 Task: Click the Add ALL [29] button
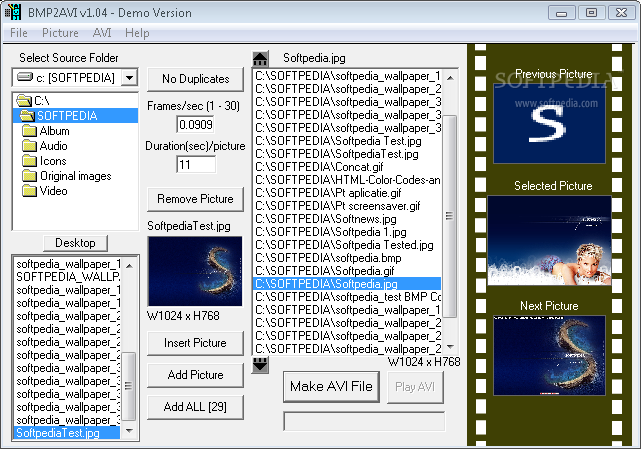pos(195,407)
